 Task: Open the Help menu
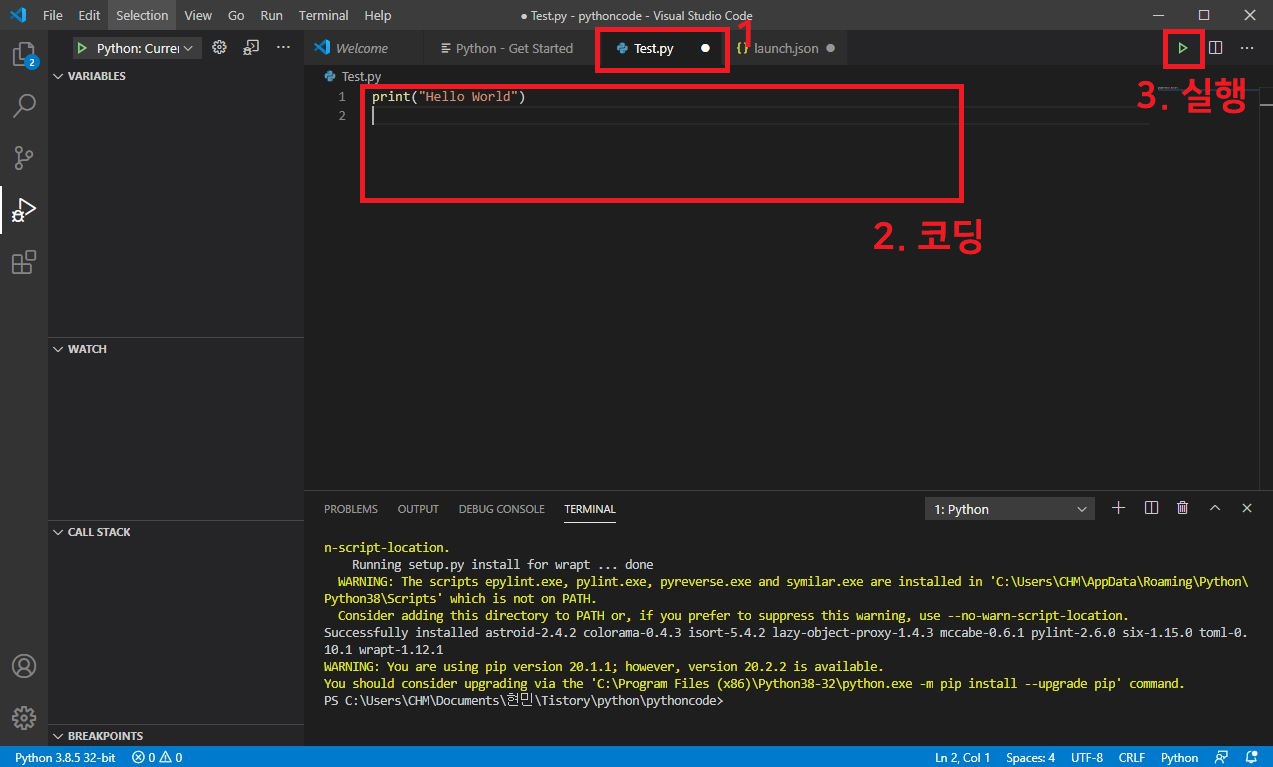point(378,15)
